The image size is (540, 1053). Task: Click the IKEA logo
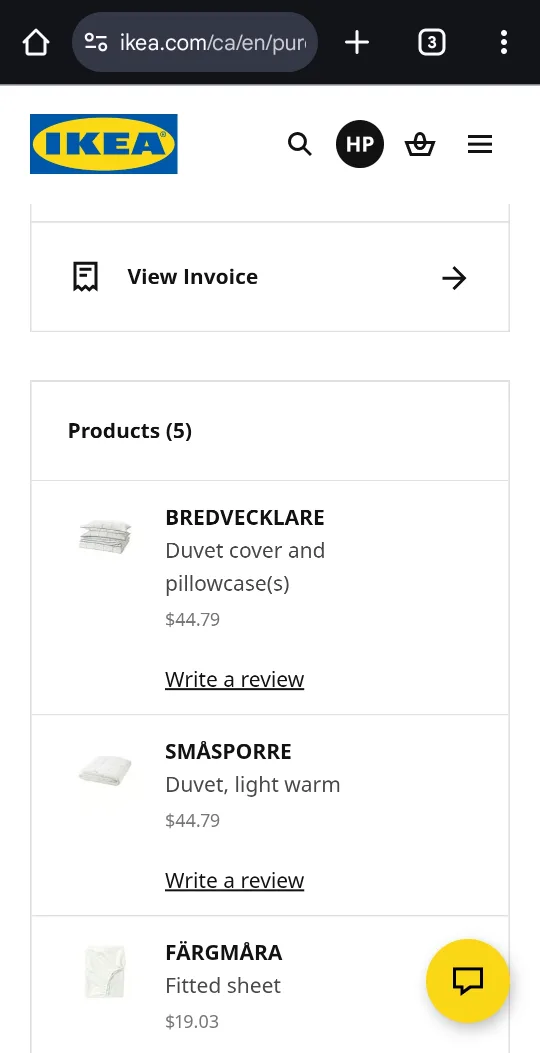tap(103, 144)
